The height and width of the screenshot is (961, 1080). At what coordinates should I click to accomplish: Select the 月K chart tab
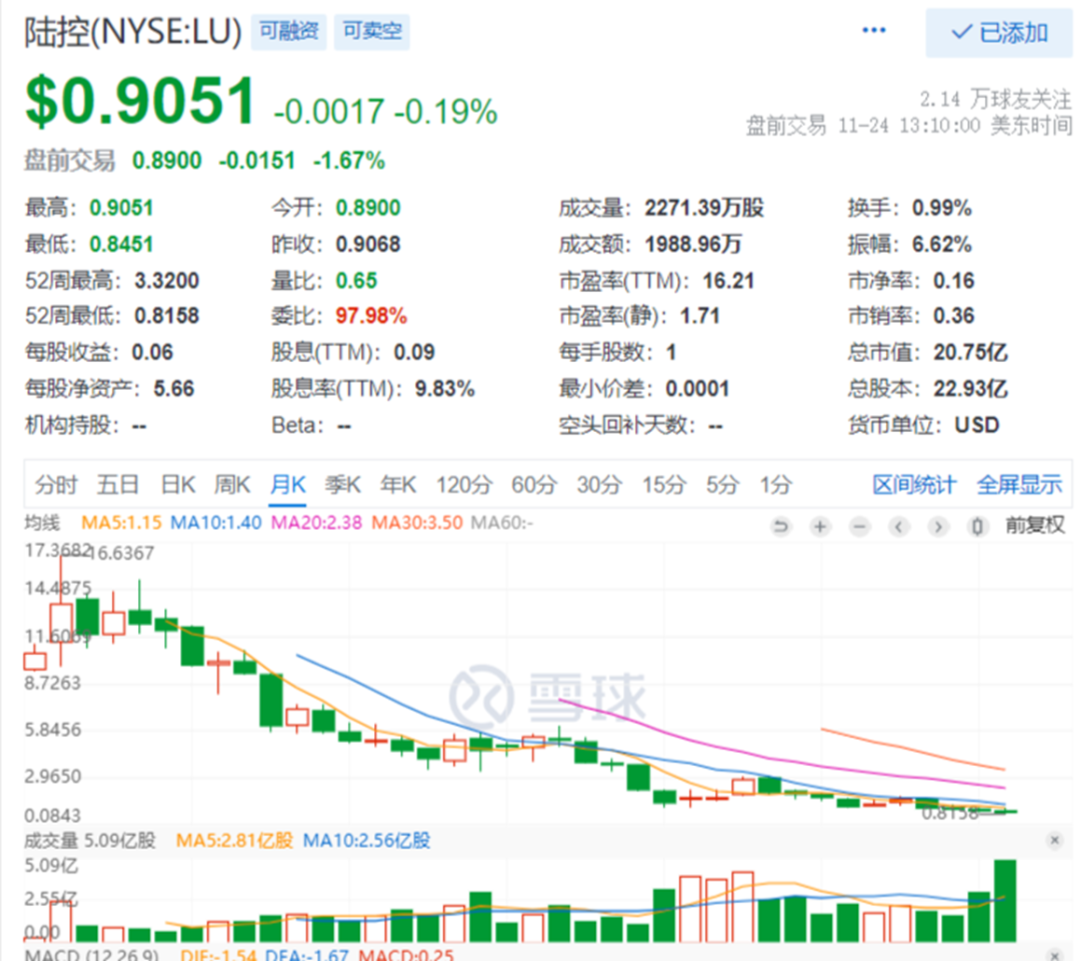point(287,485)
